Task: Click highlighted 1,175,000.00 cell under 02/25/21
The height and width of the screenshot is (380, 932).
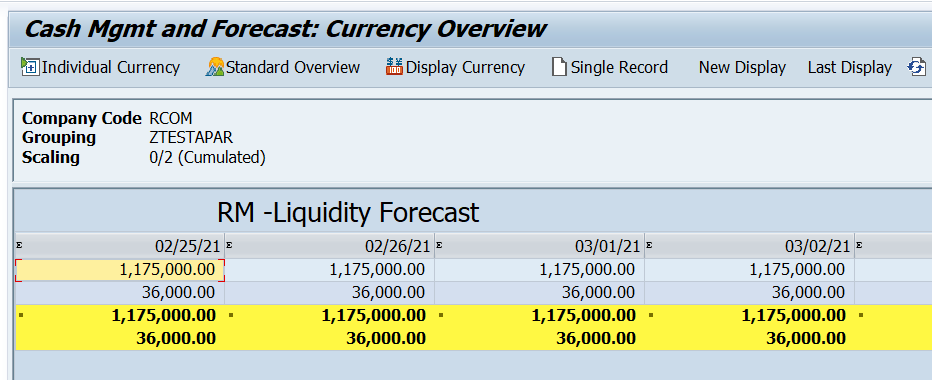Action: point(119,270)
